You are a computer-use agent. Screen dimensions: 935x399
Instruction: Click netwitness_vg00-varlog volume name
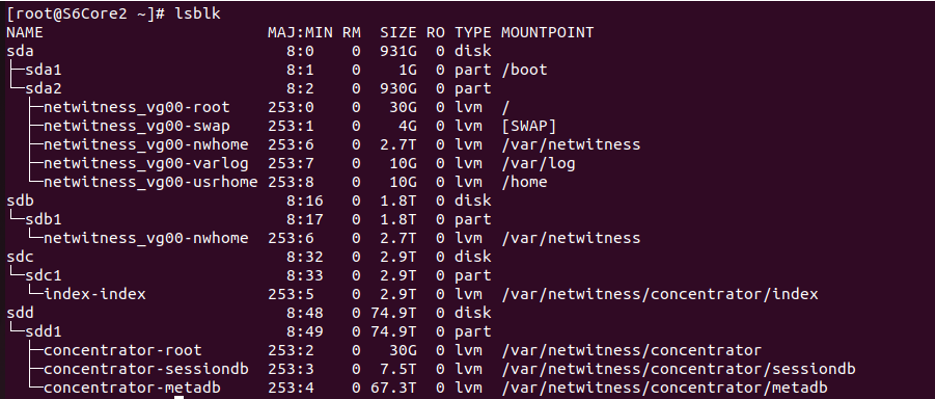(x=146, y=163)
